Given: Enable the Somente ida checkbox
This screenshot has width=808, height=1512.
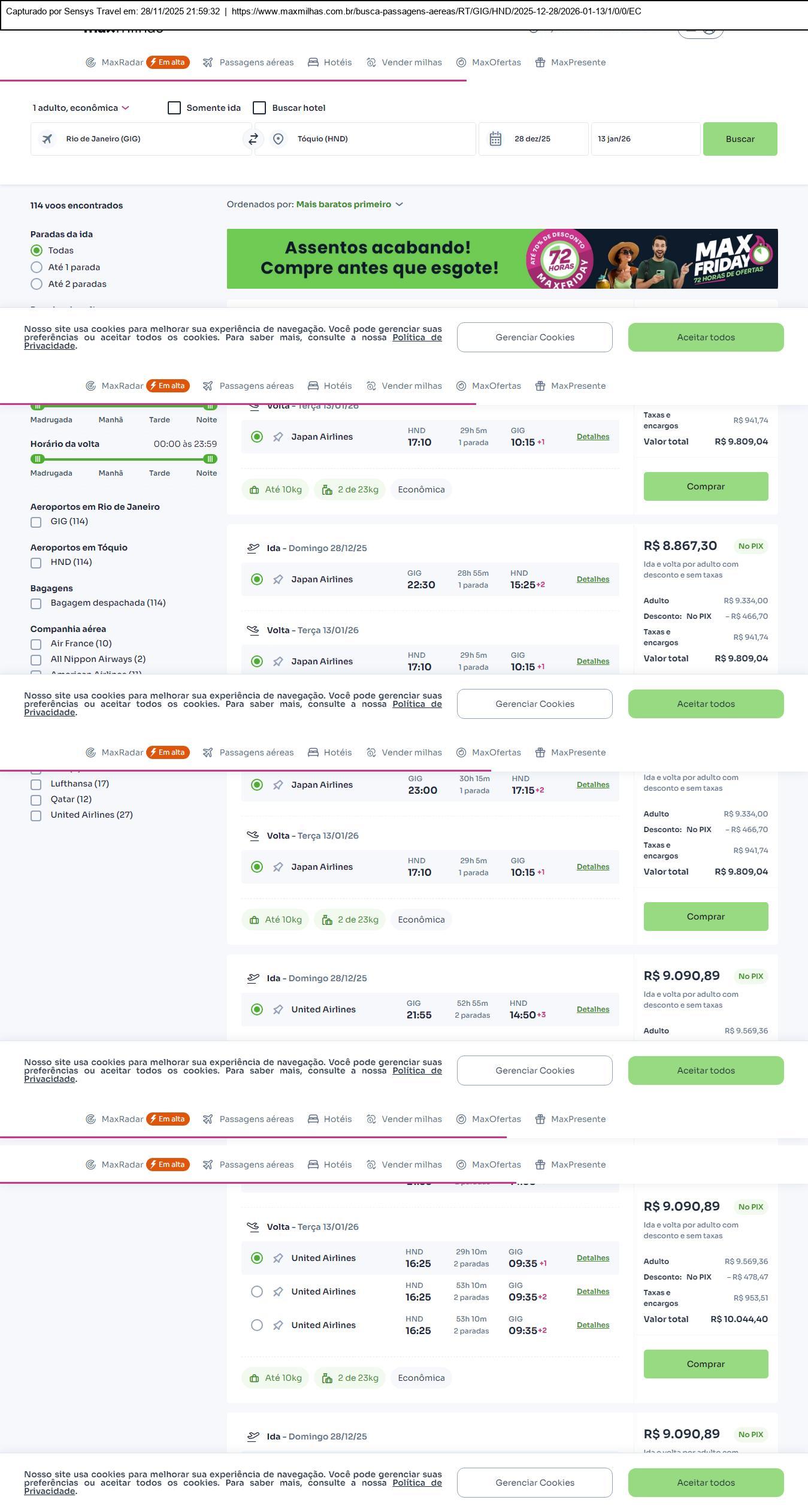Looking at the screenshot, I should 174,108.
